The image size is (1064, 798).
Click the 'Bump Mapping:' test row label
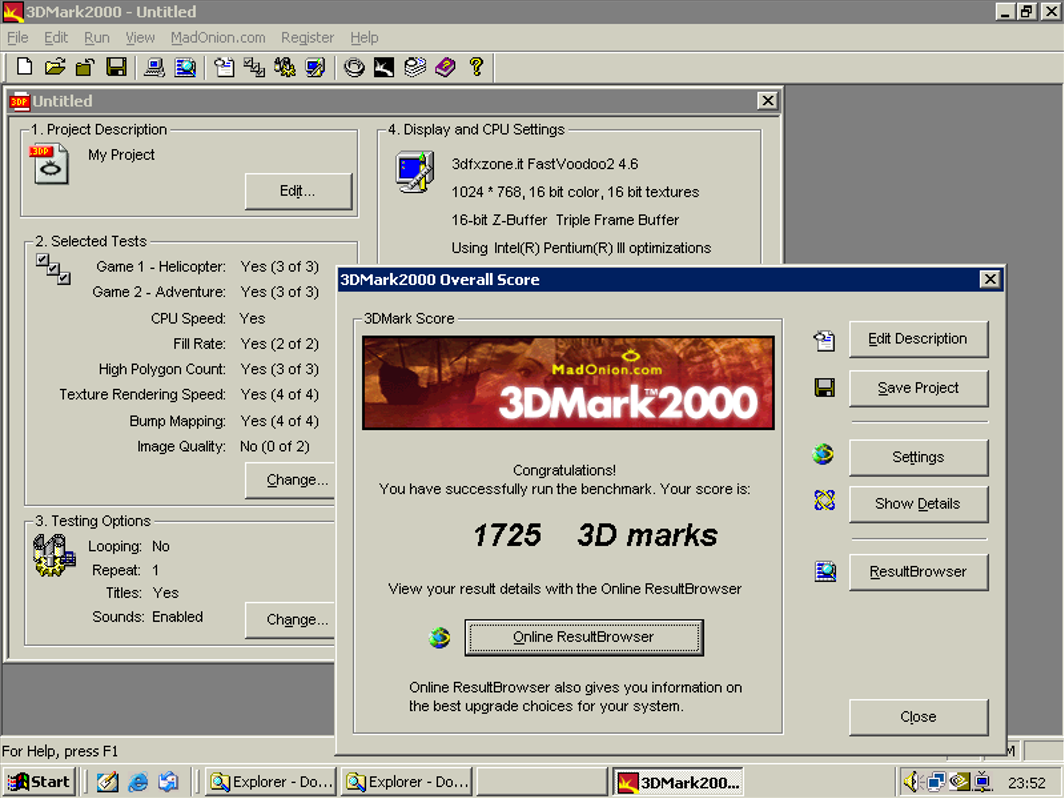pos(177,421)
